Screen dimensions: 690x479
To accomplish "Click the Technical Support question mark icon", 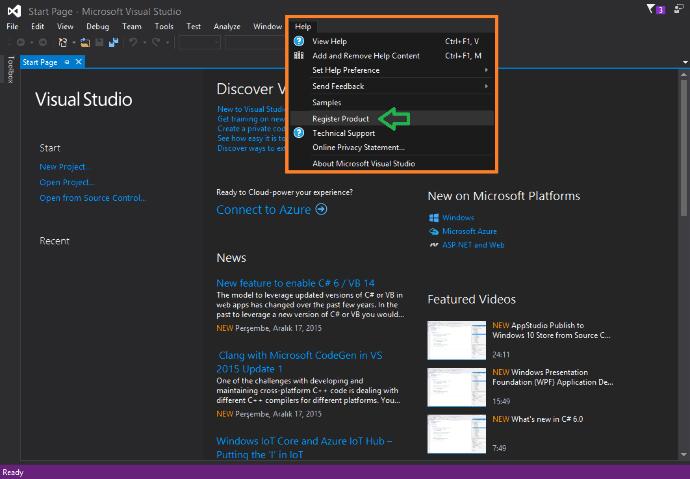I will click(x=299, y=133).
